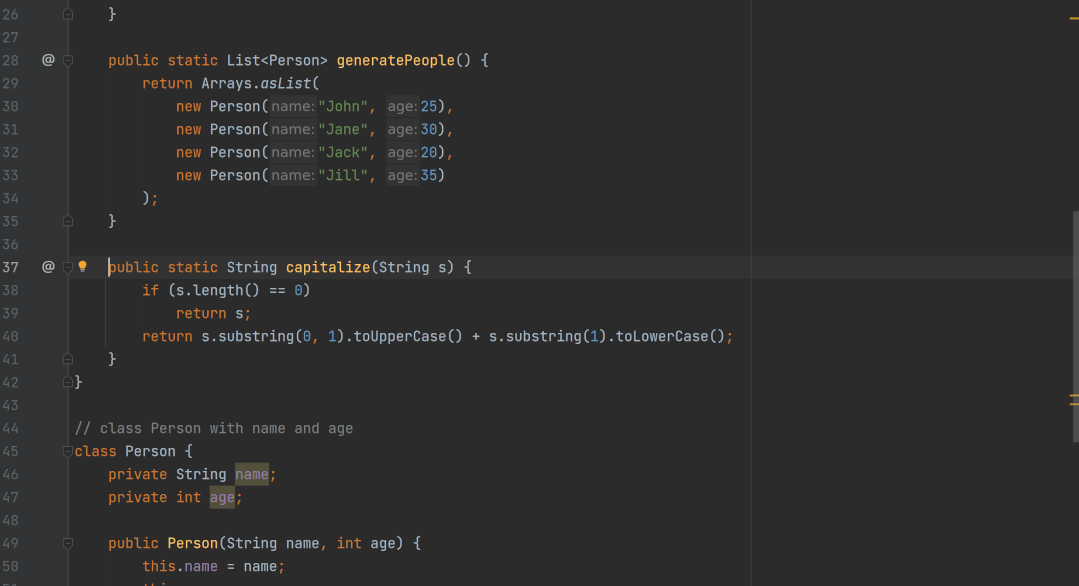1079x586 pixels.
Task: Click the s.length() call on line 38
Action: click(217, 290)
